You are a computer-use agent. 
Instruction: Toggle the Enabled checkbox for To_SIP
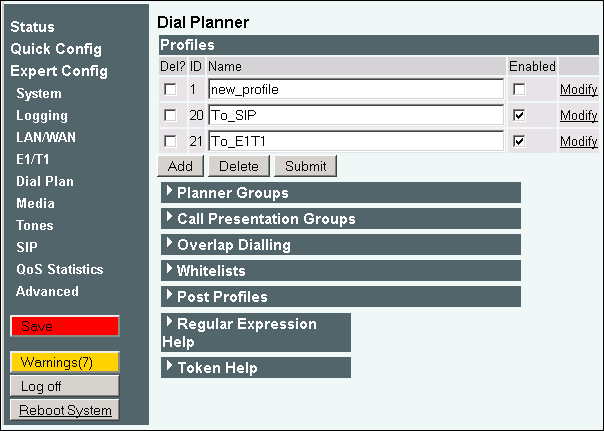click(x=518, y=116)
